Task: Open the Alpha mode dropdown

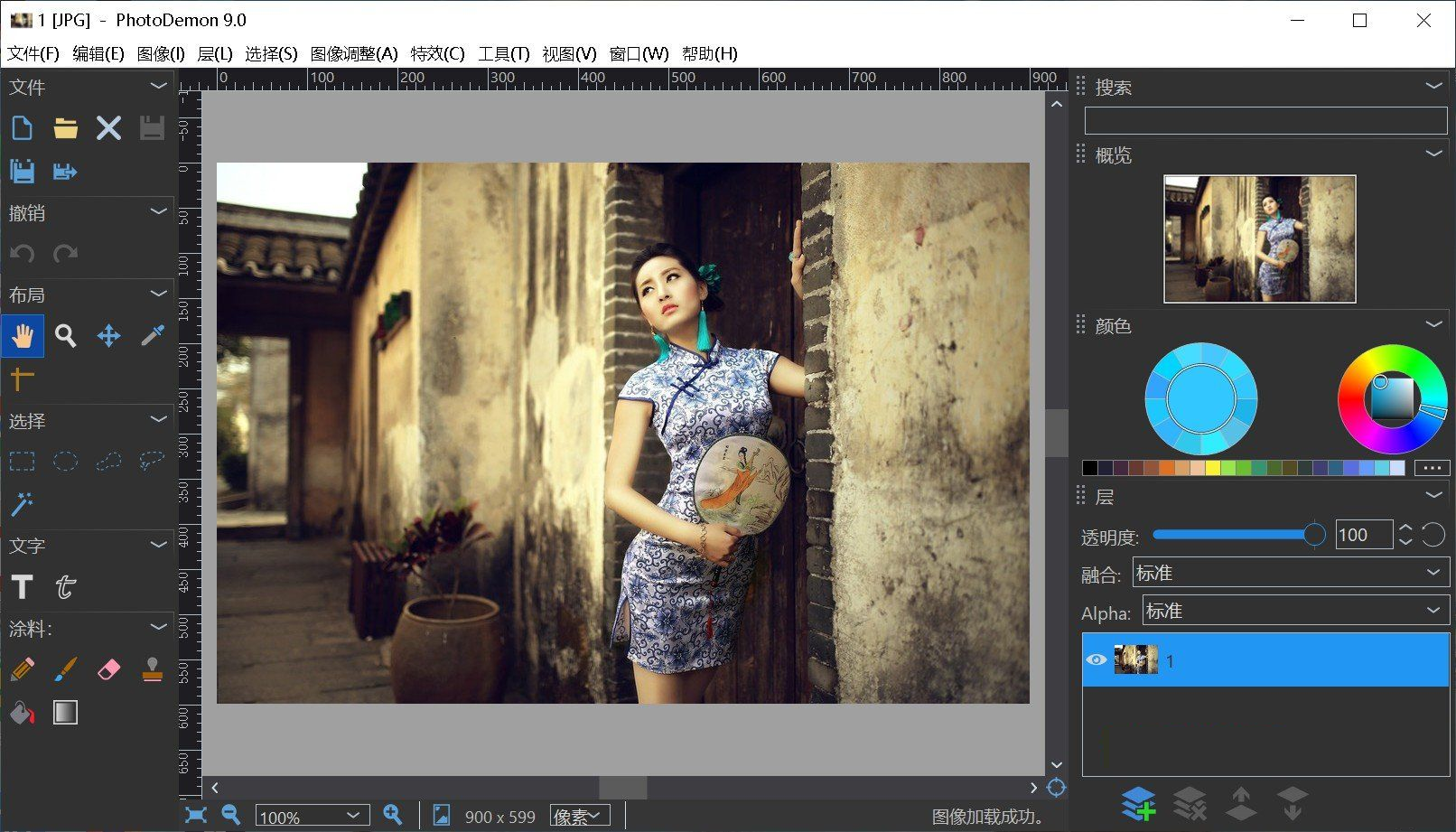Action: pos(1295,611)
